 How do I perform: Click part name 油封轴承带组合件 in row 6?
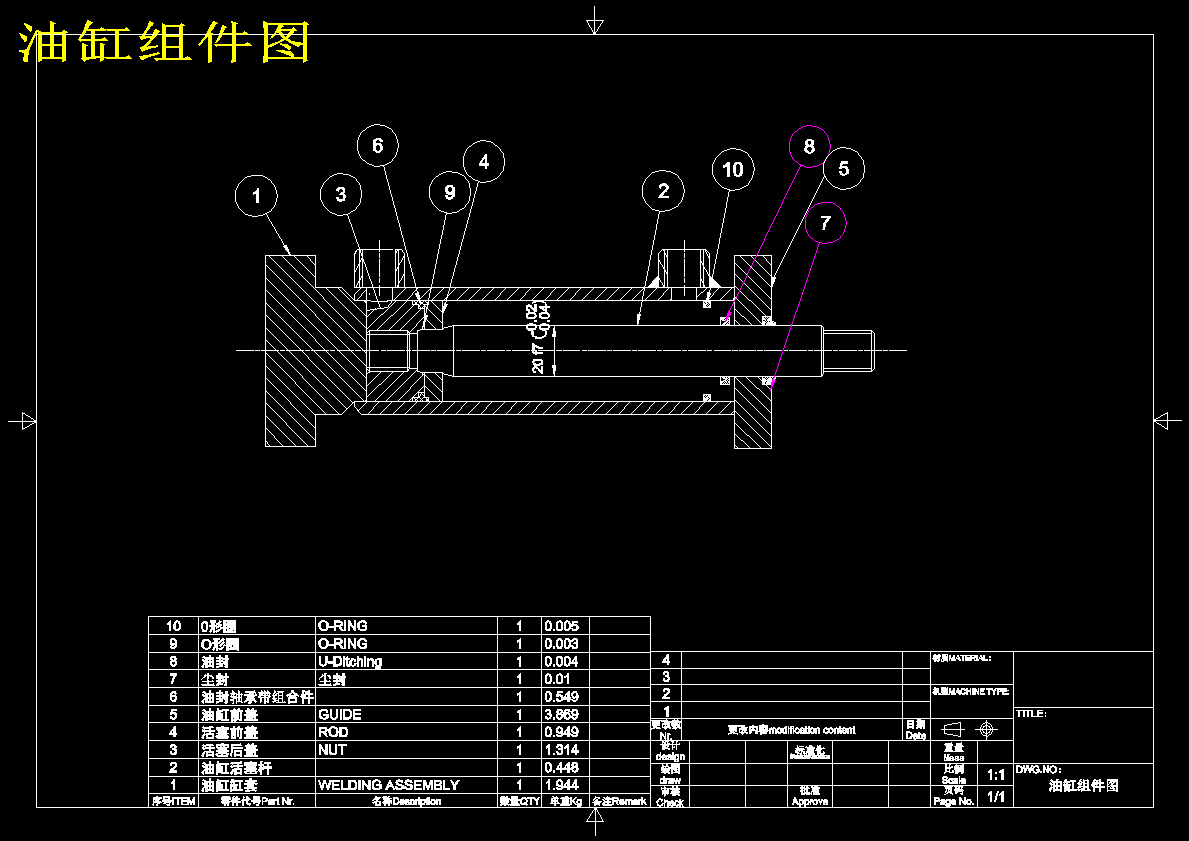257,696
